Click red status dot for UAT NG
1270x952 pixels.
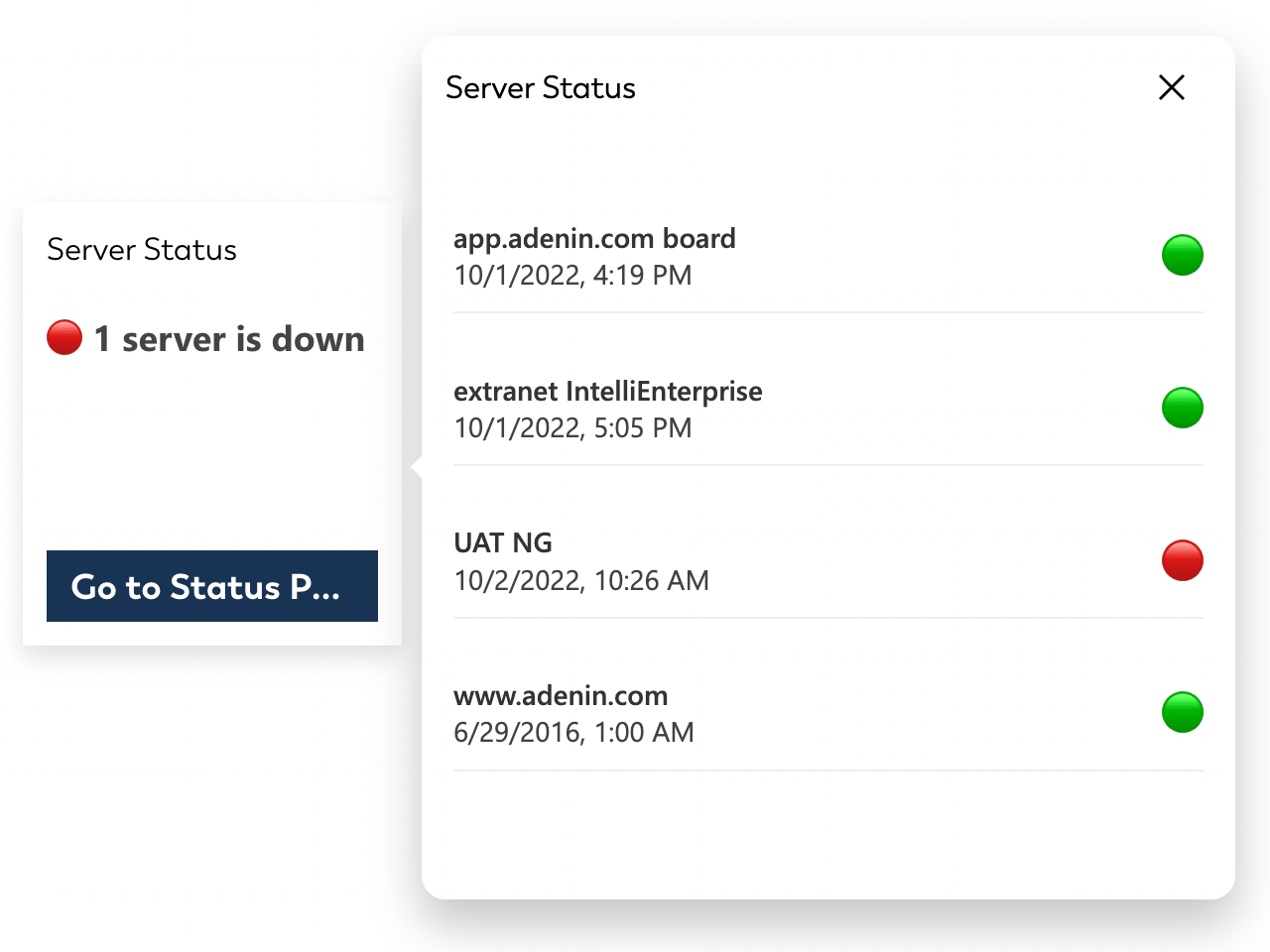point(1183,560)
